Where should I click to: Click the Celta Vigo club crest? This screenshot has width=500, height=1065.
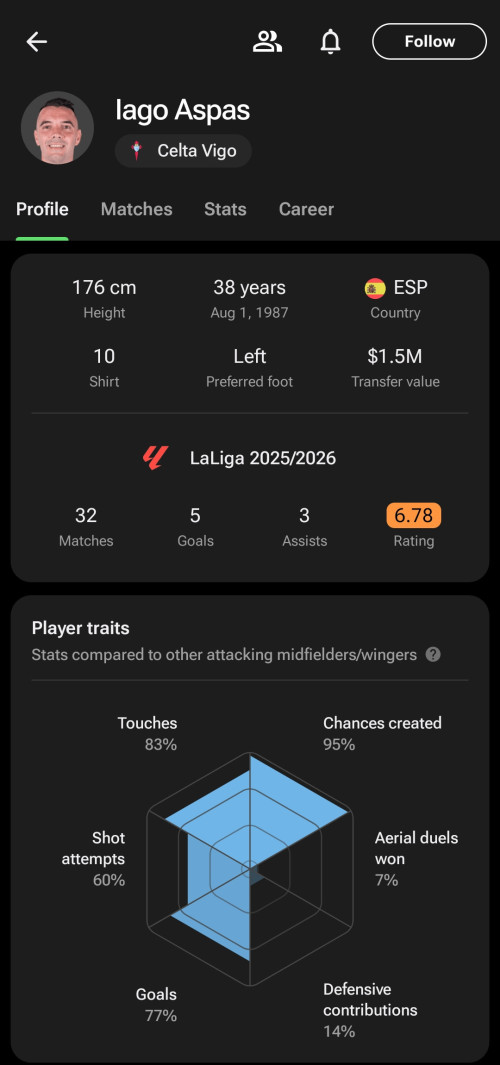[137, 151]
